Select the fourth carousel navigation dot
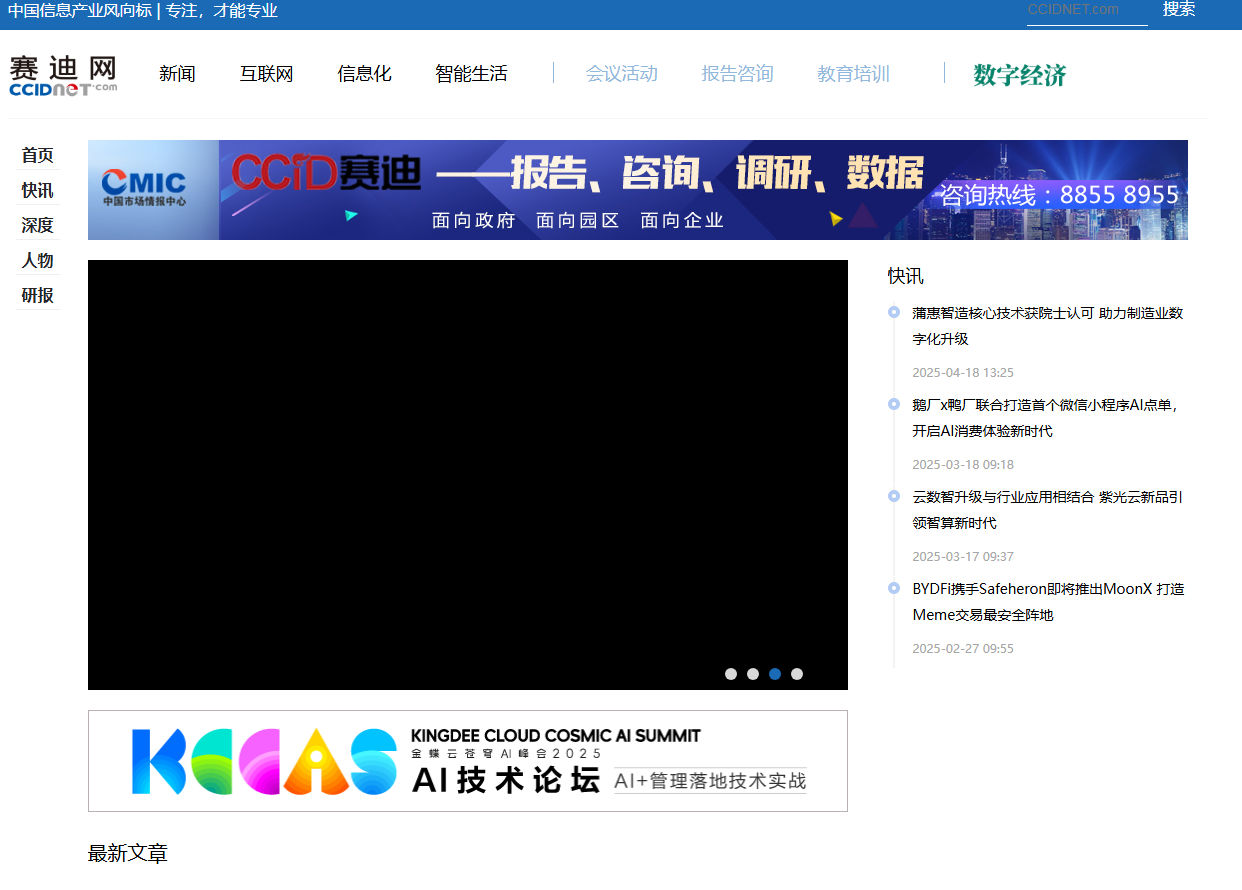Screen dimensions: 1242x890 (x=797, y=674)
